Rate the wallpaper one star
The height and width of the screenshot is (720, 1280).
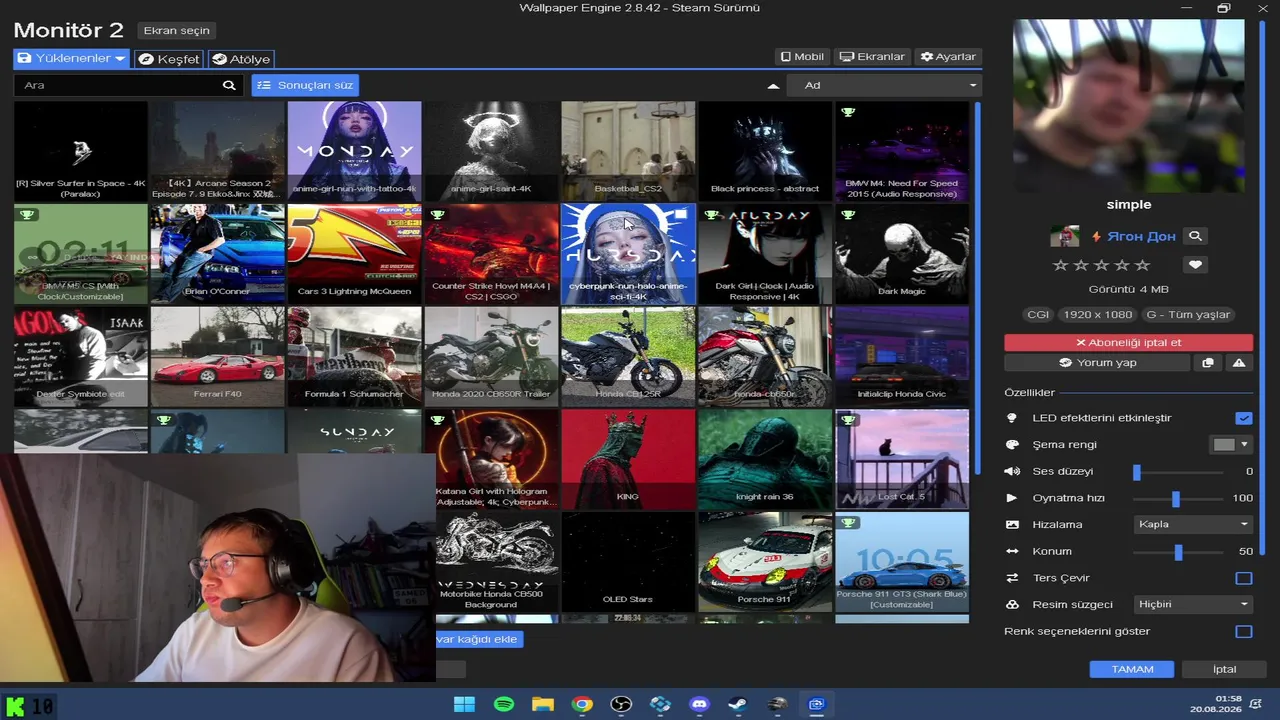click(x=1061, y=265)
